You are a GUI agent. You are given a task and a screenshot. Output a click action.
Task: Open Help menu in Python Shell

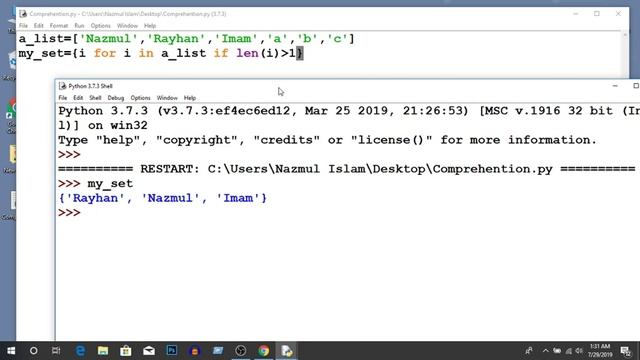(x=190, y=98)
